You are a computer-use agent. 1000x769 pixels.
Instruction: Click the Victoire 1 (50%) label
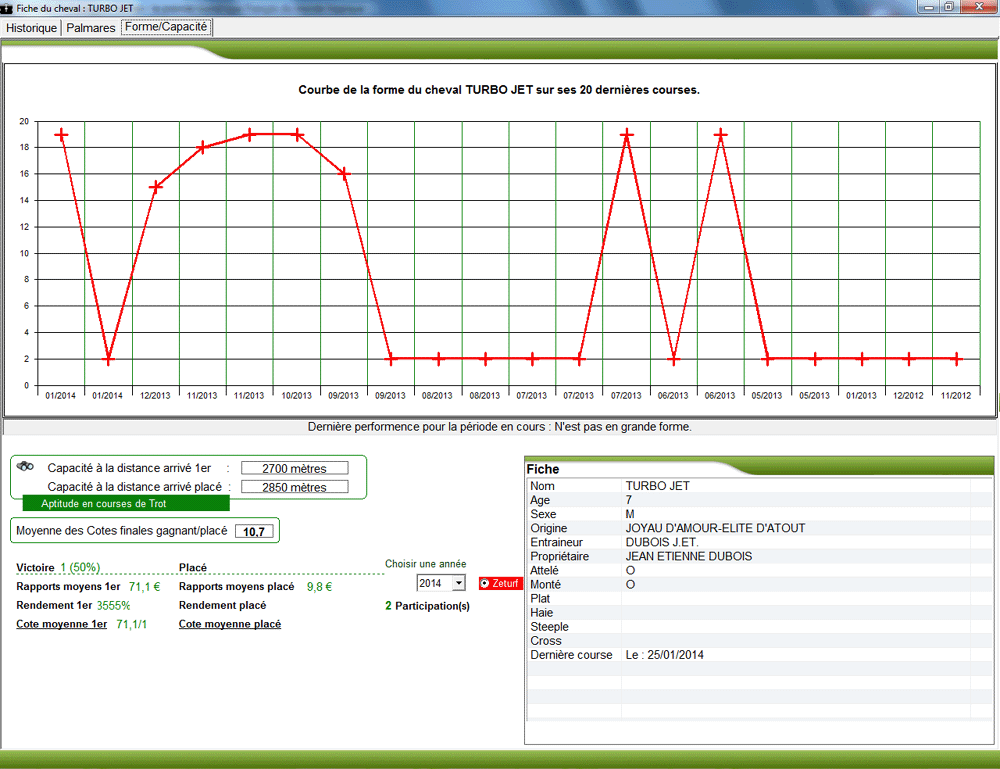(58, 568)
